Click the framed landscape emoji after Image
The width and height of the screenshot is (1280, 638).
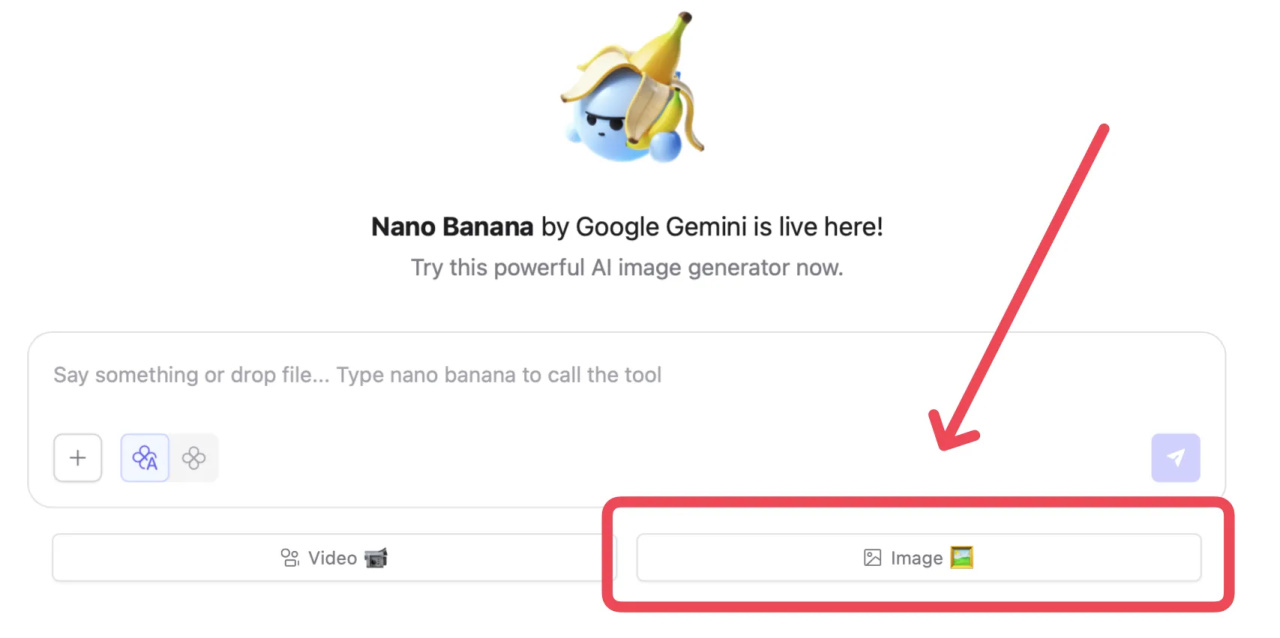coord(961,557)
